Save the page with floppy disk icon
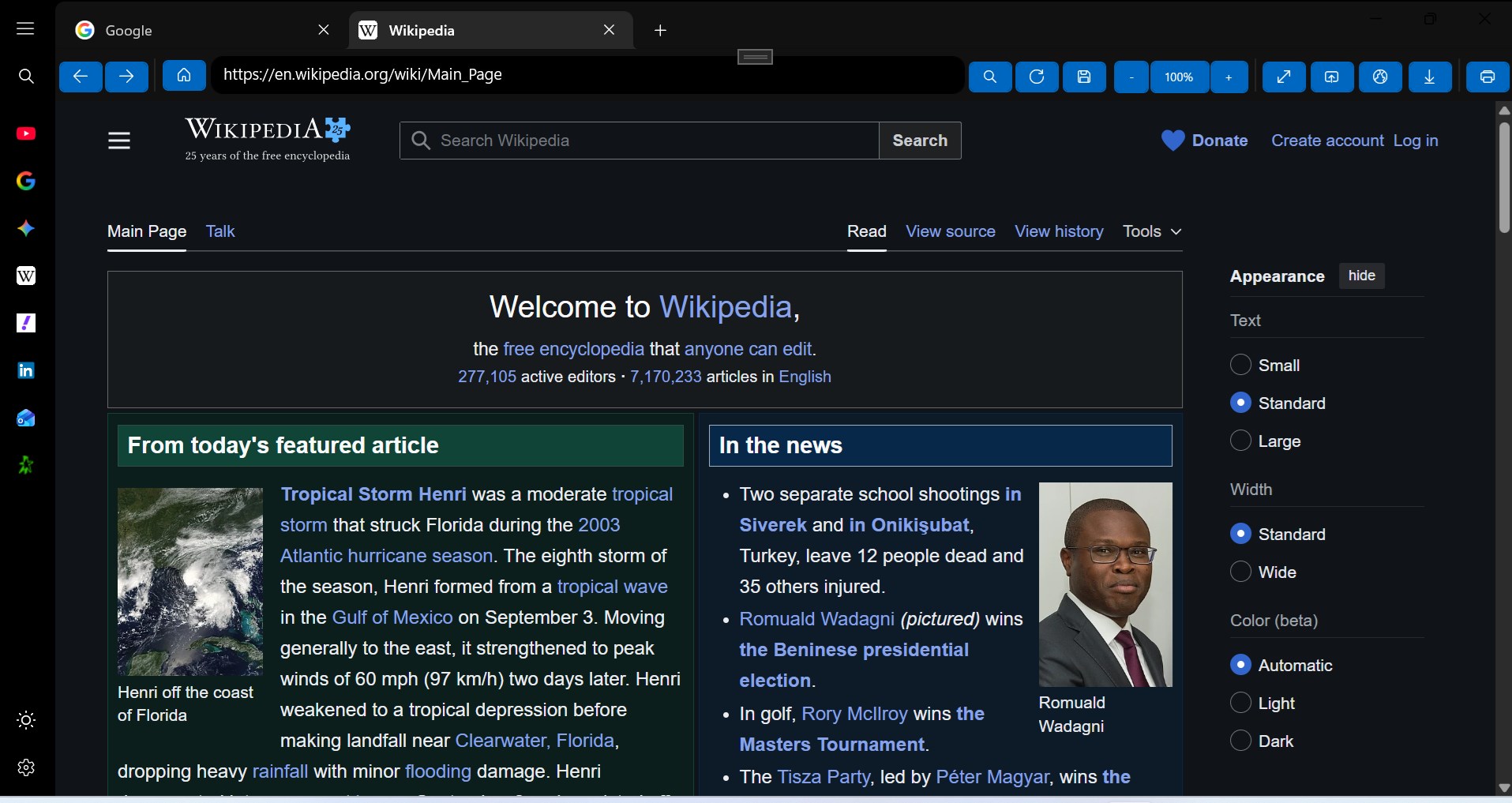 [1084, 77]
